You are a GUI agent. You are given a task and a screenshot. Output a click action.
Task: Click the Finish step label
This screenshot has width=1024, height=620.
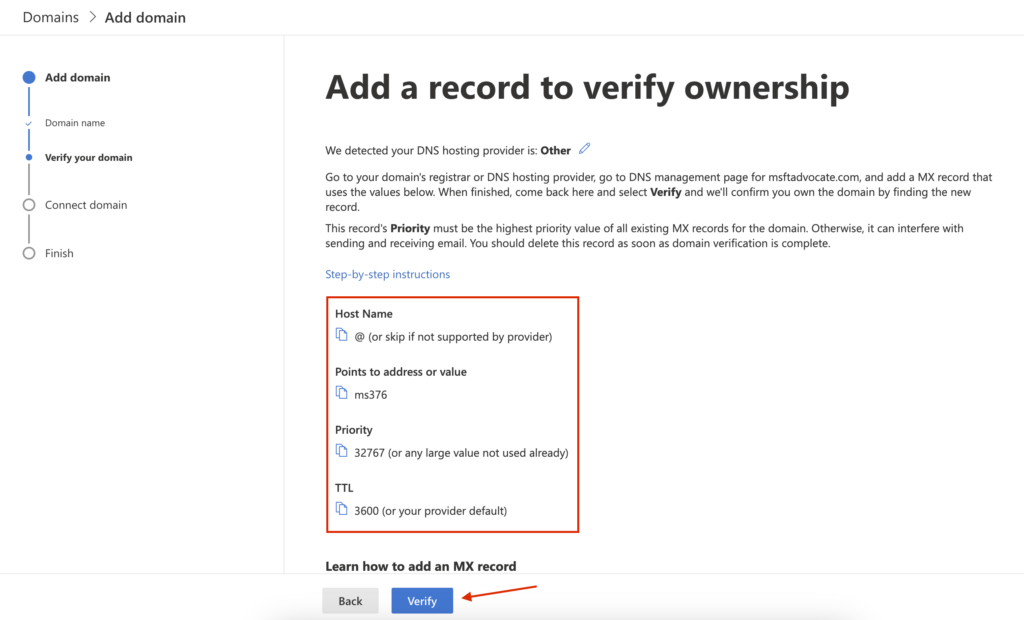point(59,253)
